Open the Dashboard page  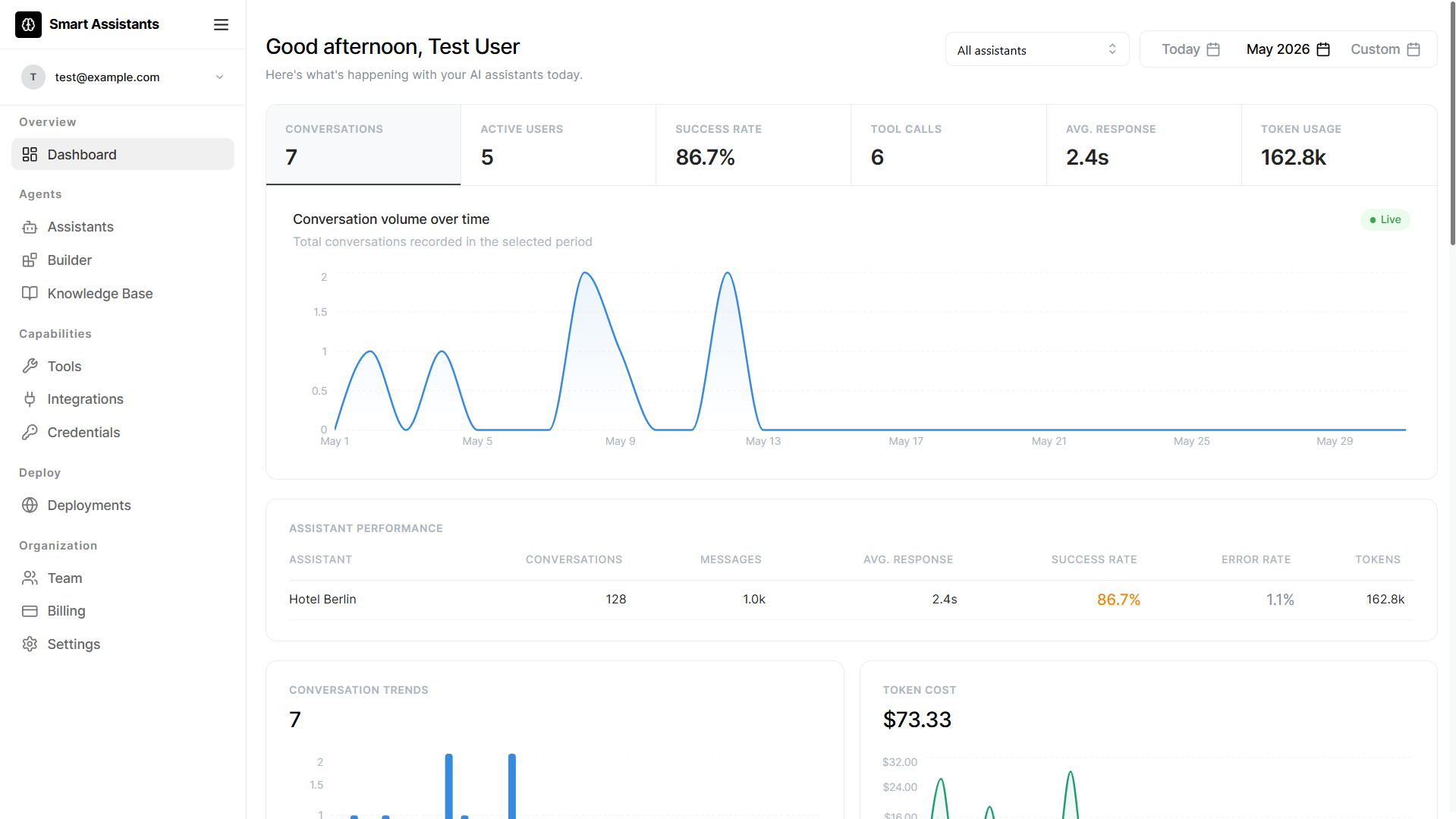point(123,155)
